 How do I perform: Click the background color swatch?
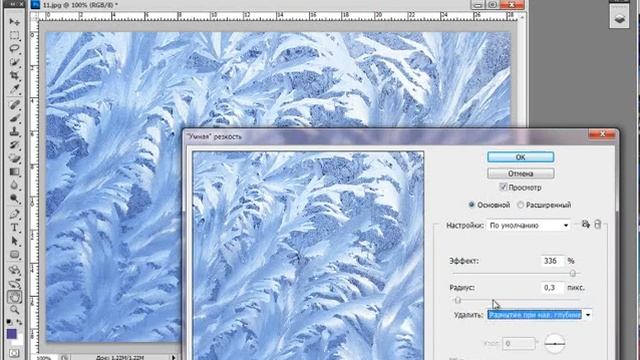pos(18,340)
